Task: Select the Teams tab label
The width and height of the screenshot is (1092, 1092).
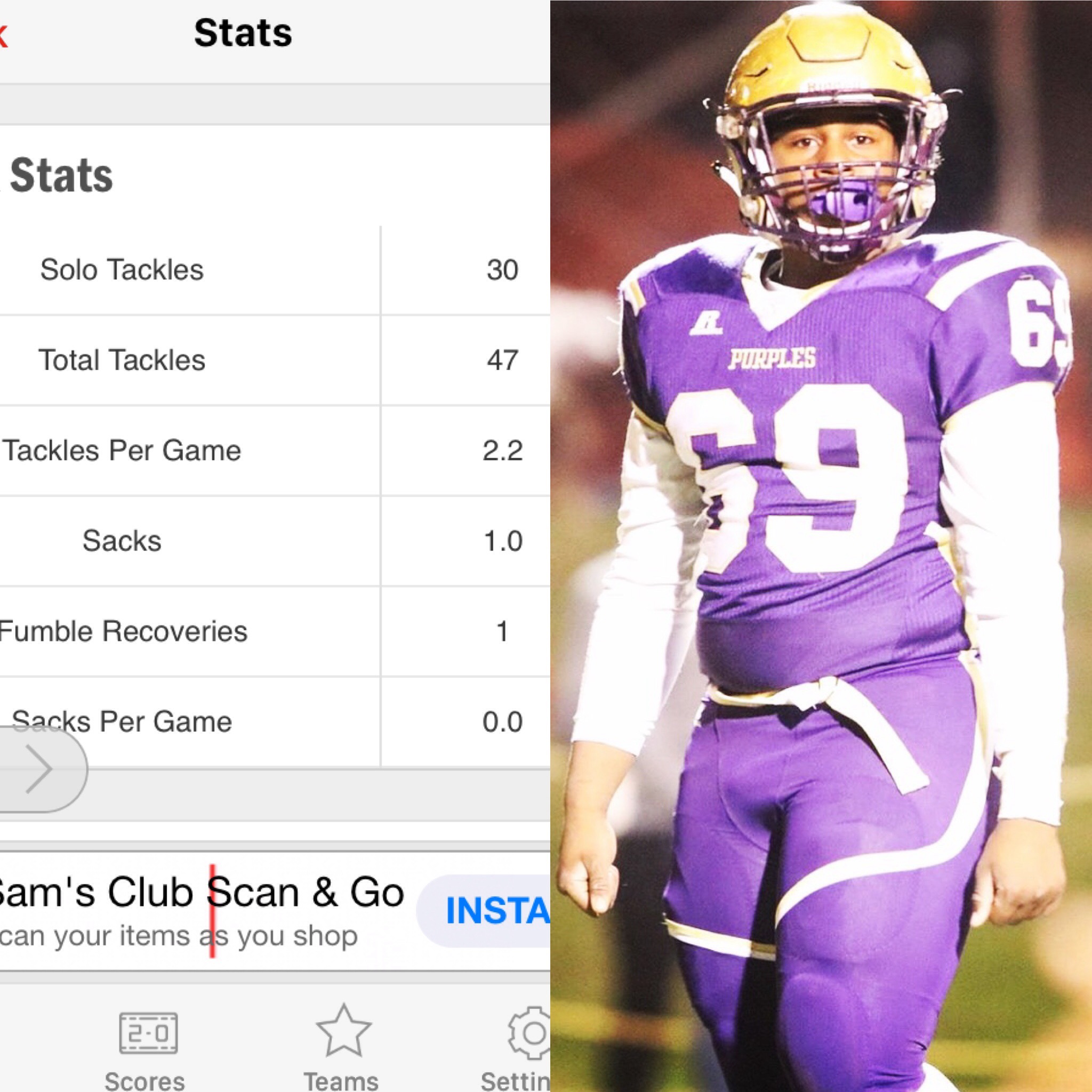Action: [341, 1081]
